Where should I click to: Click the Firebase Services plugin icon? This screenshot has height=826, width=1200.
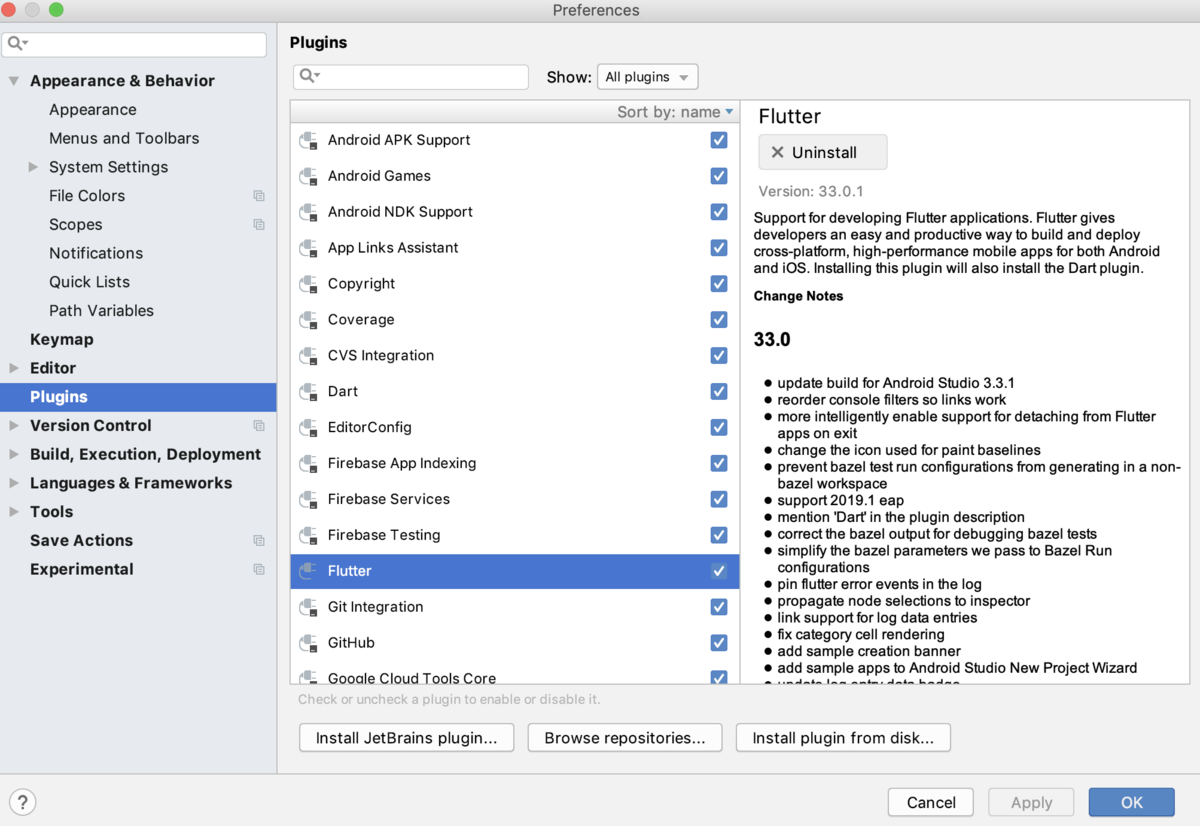click(x=308, y=501)
